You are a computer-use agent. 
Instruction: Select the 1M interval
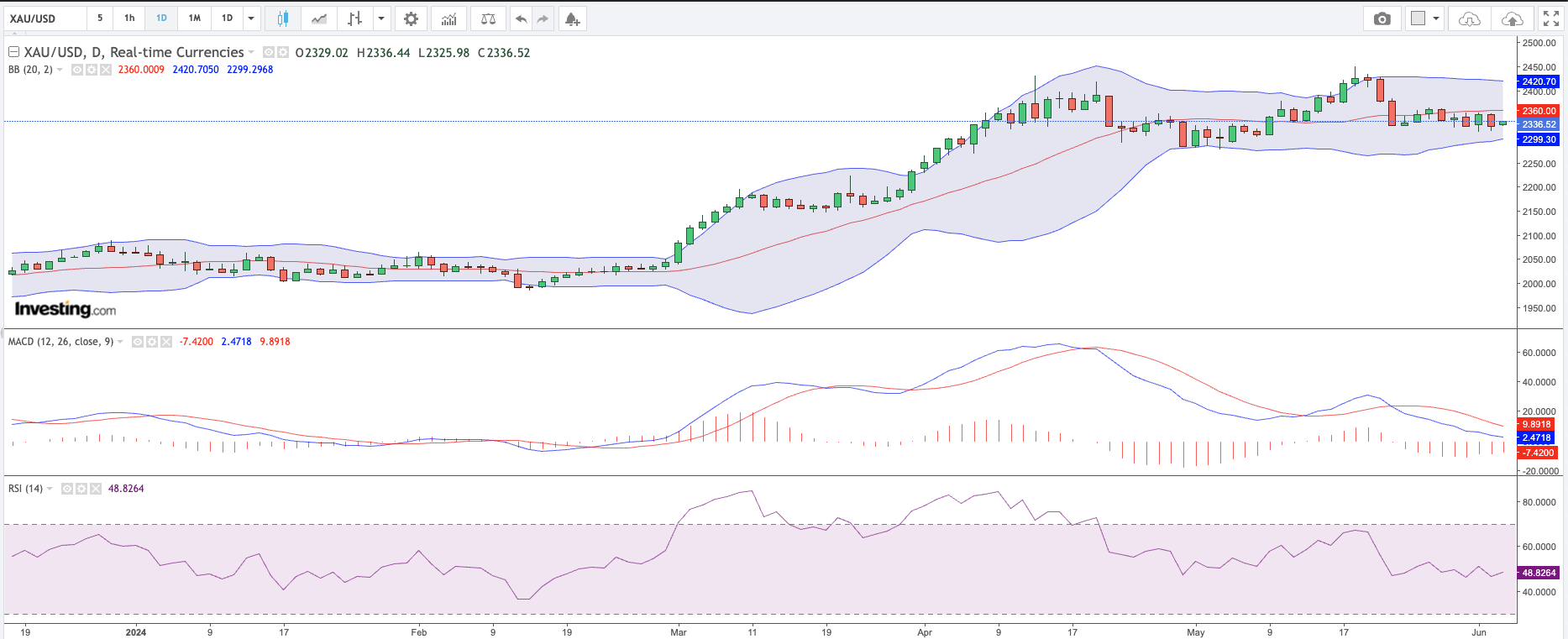(195, 18)
